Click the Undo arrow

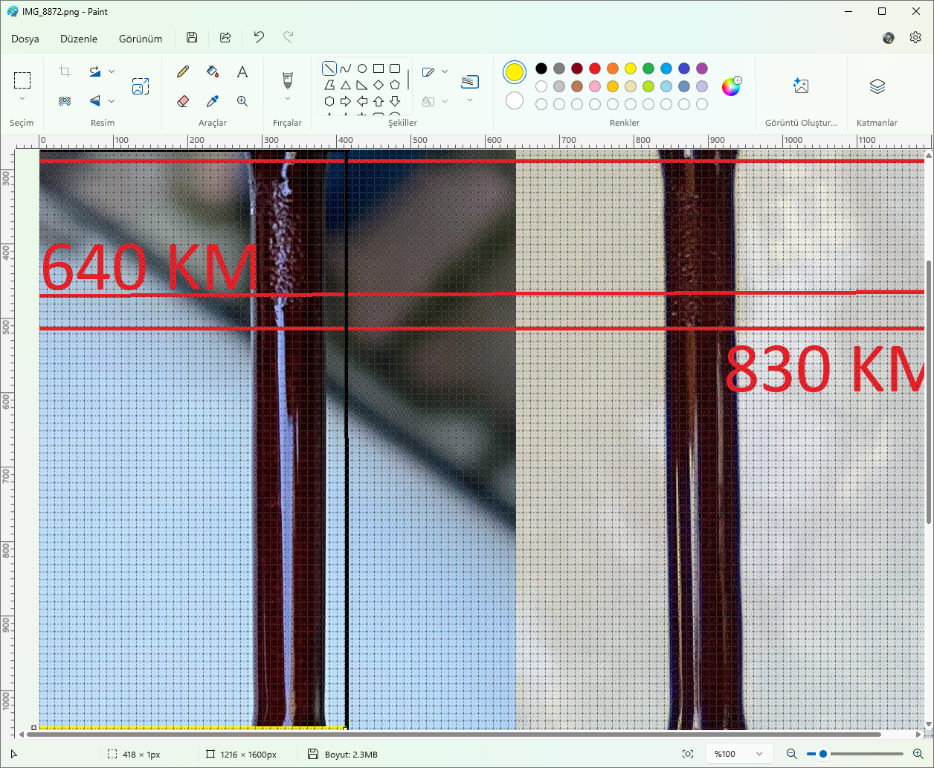click(x=259, y=37)
